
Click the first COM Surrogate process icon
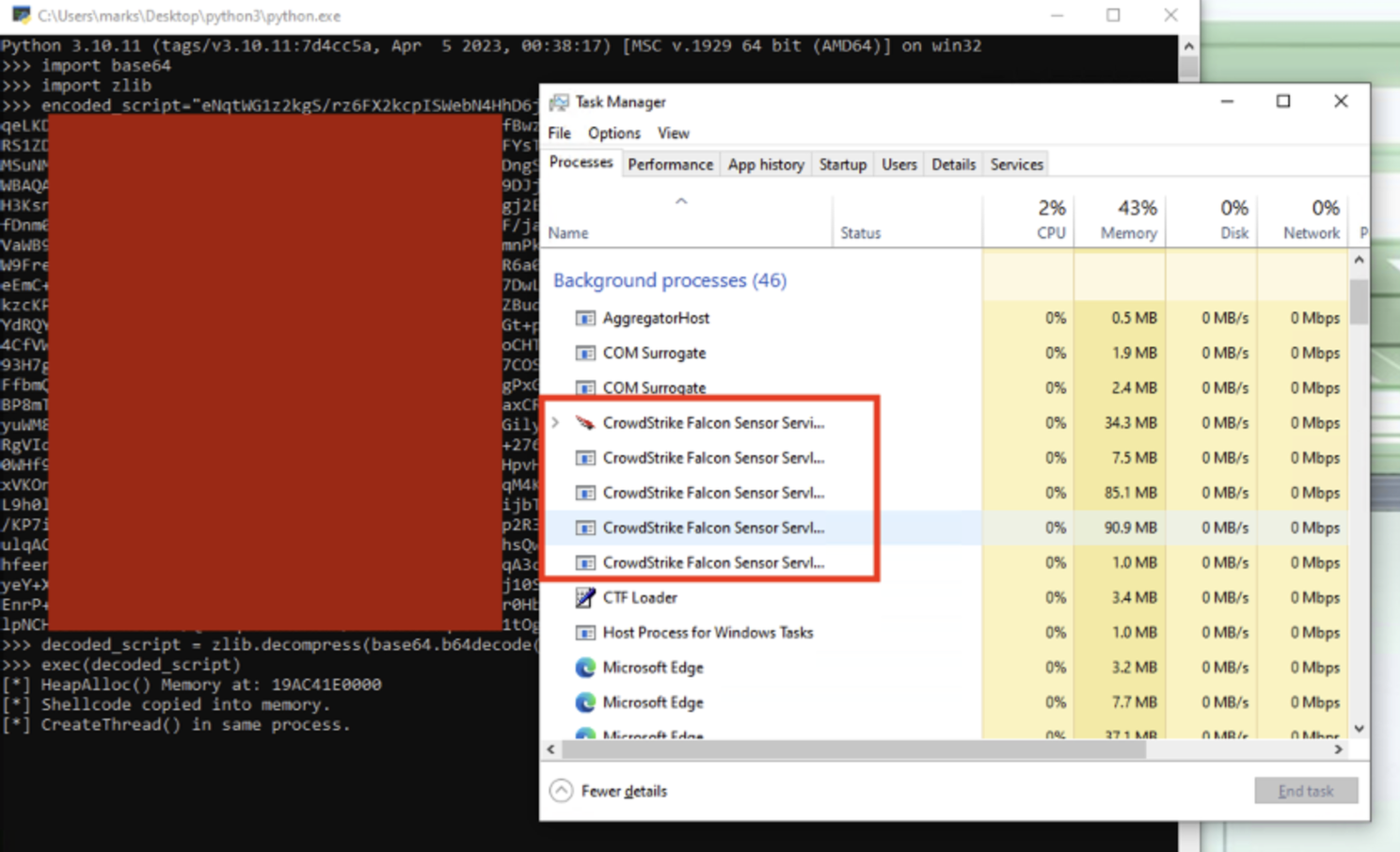(x=584, y=353)
